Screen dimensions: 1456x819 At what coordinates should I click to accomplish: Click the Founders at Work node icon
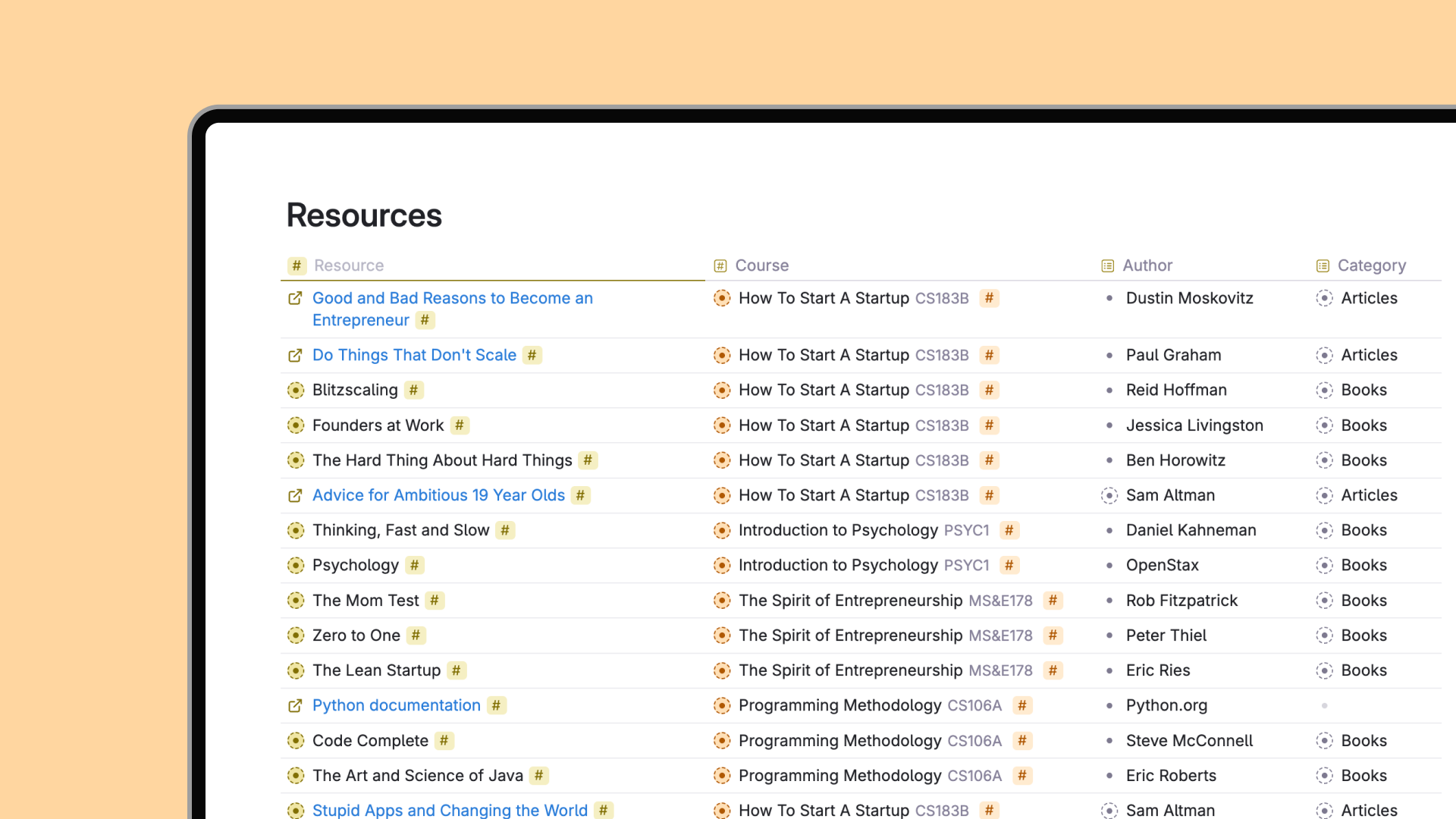coord(296,425)
